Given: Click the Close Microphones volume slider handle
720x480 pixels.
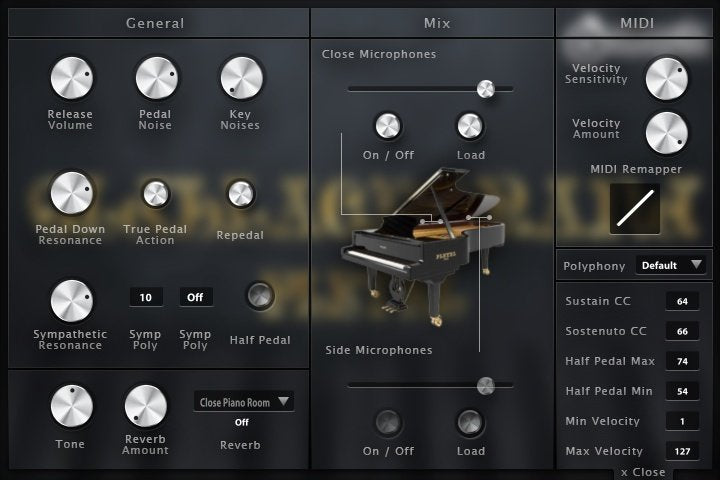Looking at the screenshot, I should click(485, 89).
